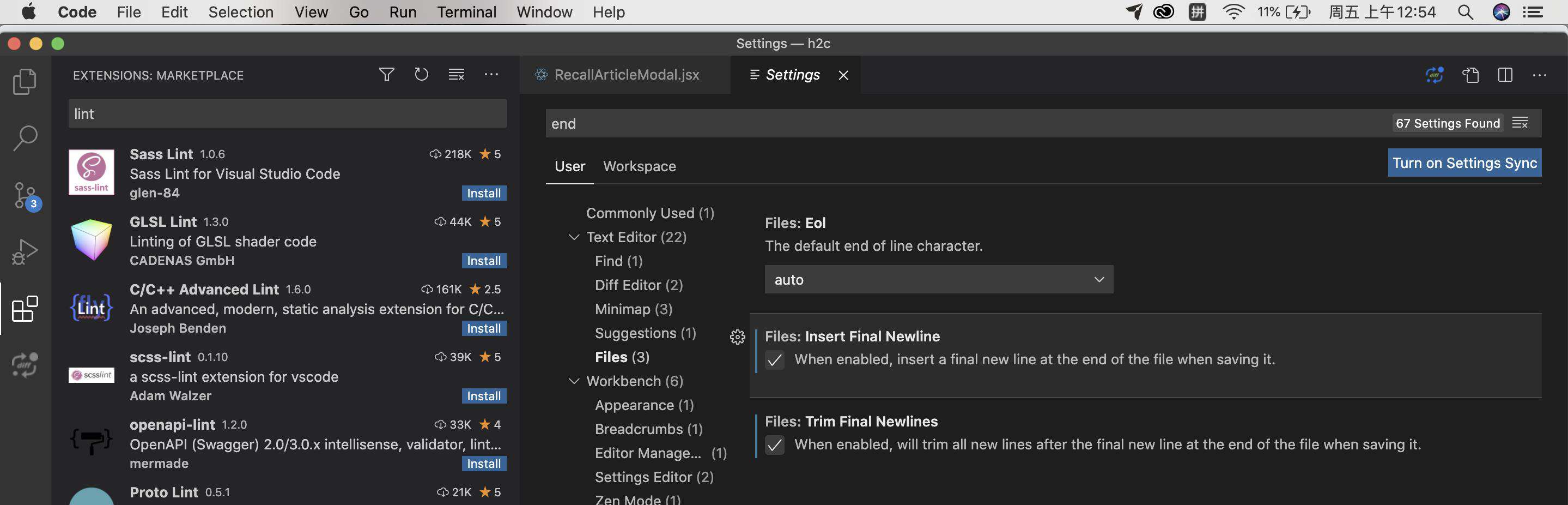Install the Sass Lint extension
1568x505 pixels.
tap(484, 193)
